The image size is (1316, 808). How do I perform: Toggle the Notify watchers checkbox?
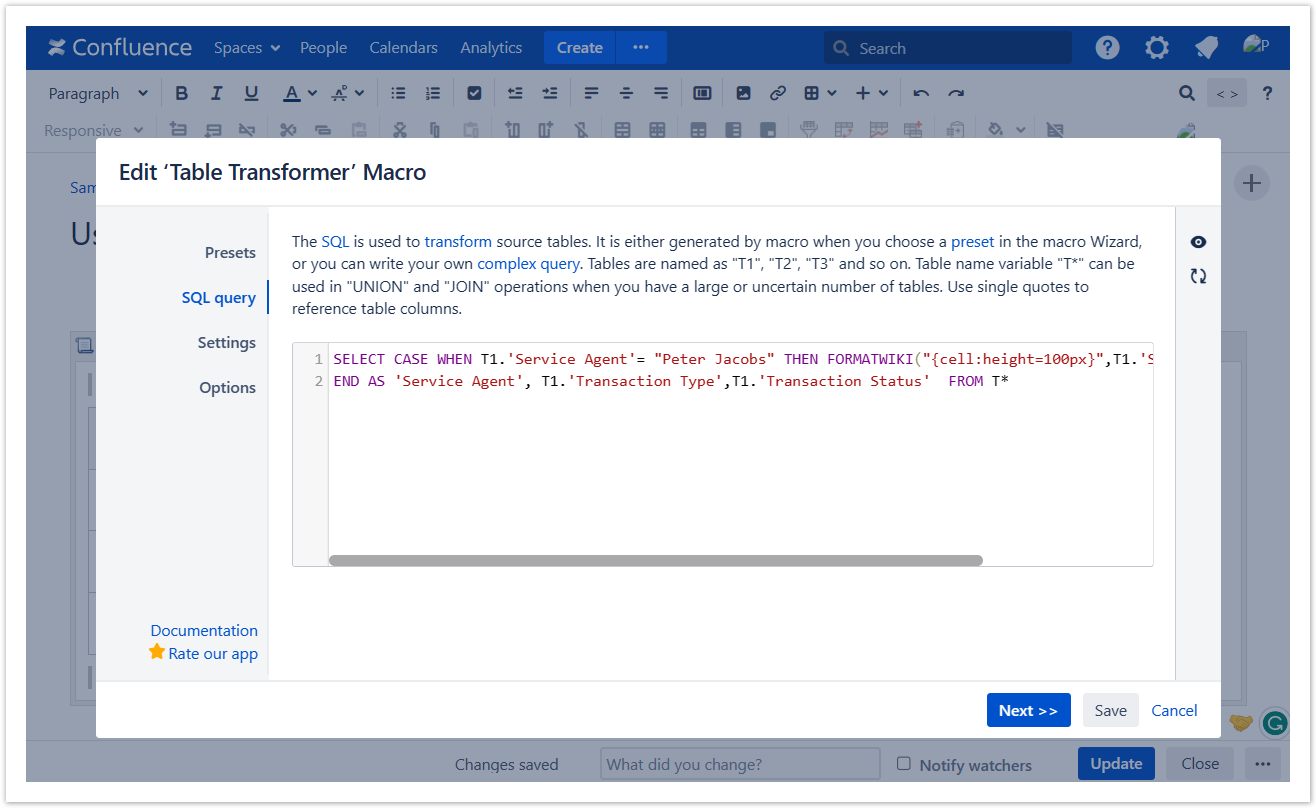[904, 763]
